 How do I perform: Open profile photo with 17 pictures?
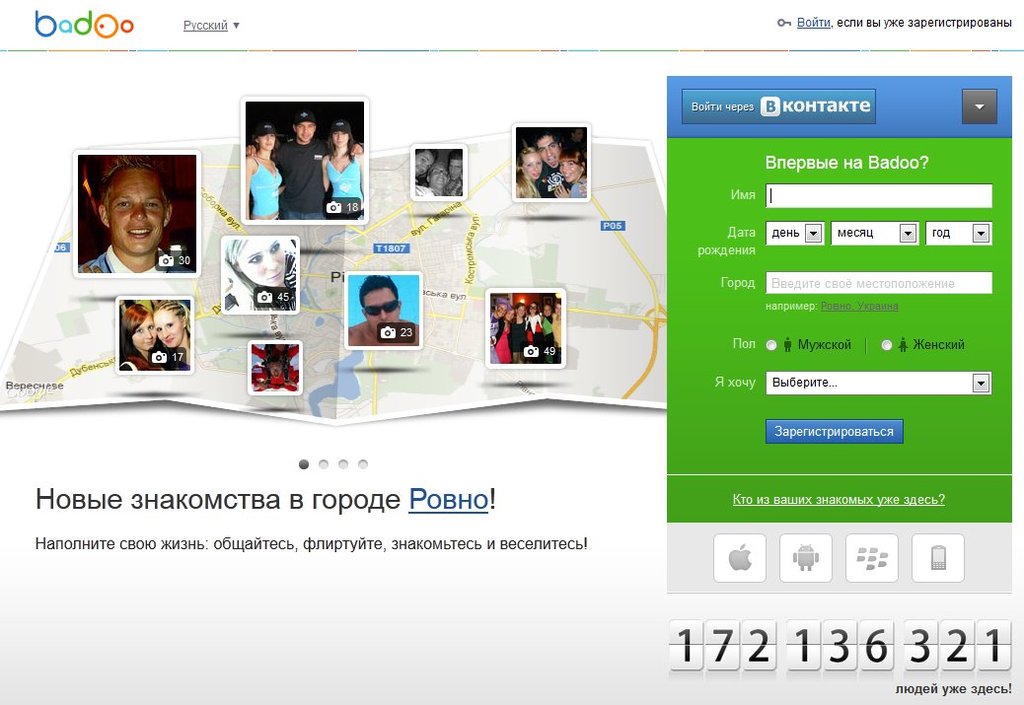click(155, 336)
